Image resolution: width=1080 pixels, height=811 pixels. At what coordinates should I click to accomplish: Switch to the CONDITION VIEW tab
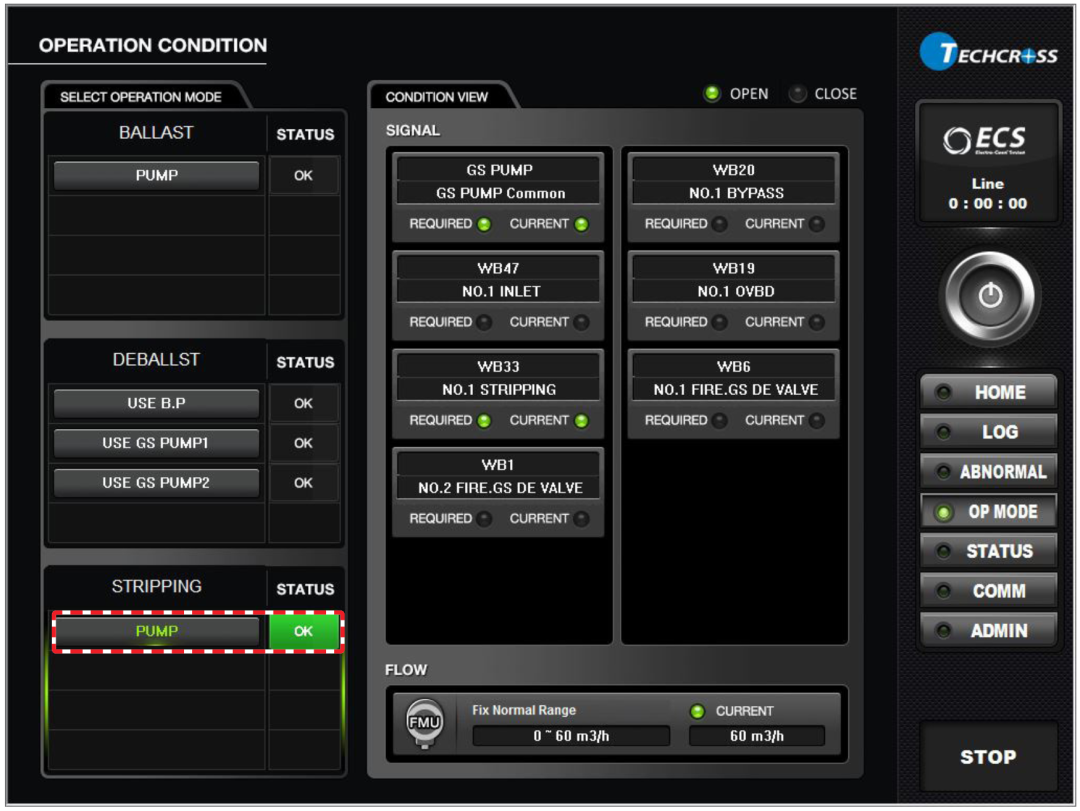coord(437,97)
